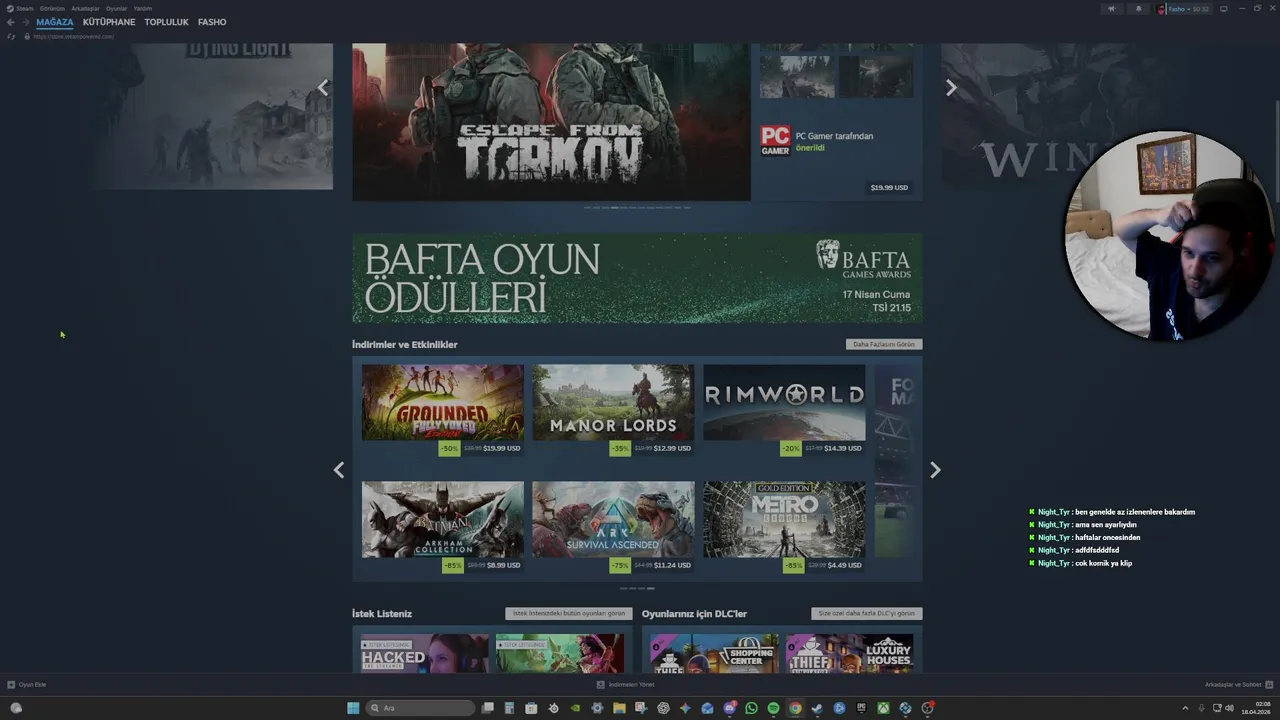Open the Yardım menu
This screenshot has width=1280, height=720.
pyautogui.click(x=143, y=8)
